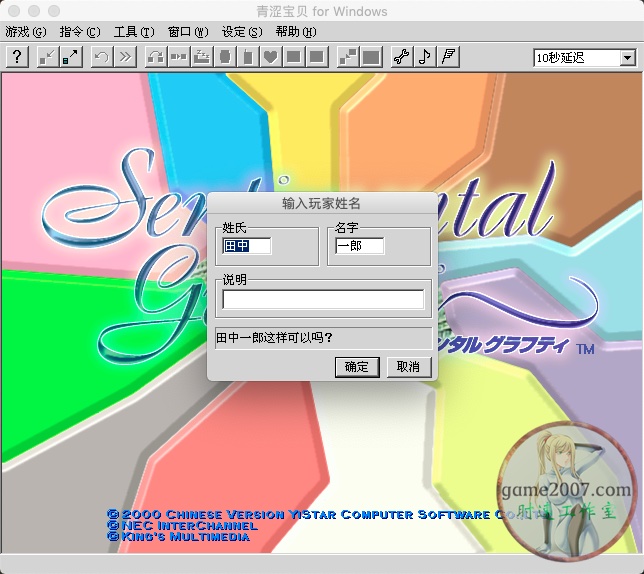
Task: Open the 窗口(W) menu
Action: click(x=188, y=32)
